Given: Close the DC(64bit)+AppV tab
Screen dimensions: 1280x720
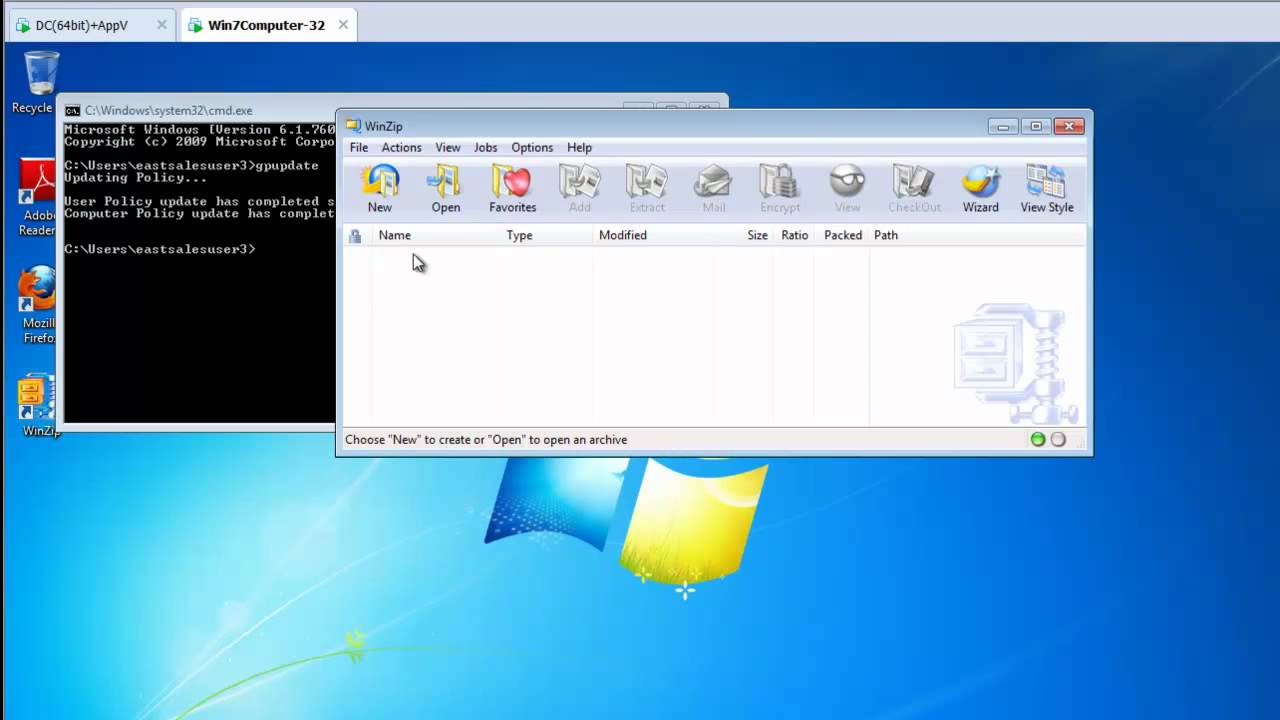Looking at the screenshot, I should [162, 25].
